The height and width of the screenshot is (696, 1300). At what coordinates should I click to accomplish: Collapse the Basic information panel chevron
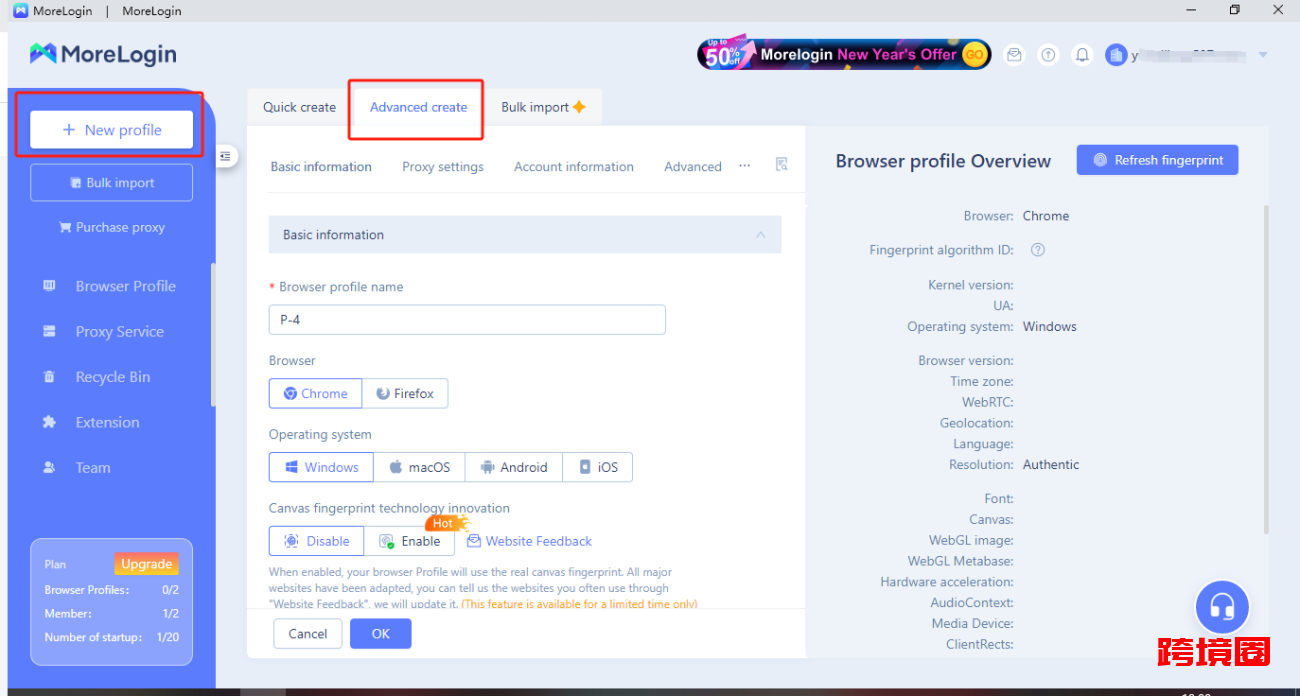pyautogui.click(x=761, y=235)
